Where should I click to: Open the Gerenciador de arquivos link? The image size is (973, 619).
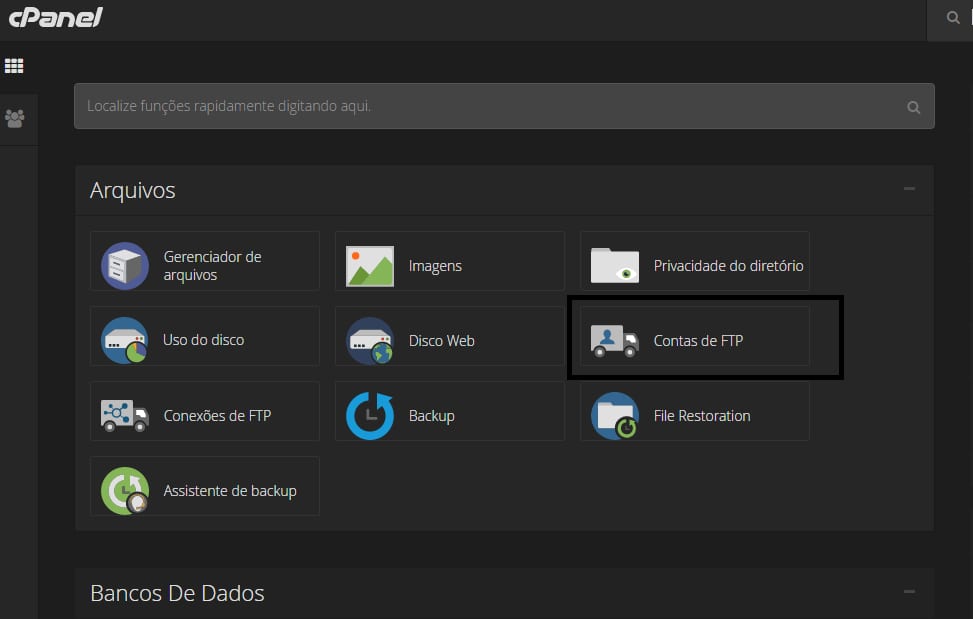click(x=212, y=265)
